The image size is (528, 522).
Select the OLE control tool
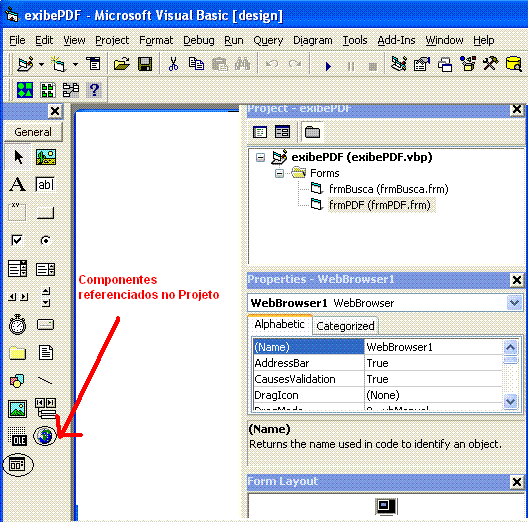17,437
